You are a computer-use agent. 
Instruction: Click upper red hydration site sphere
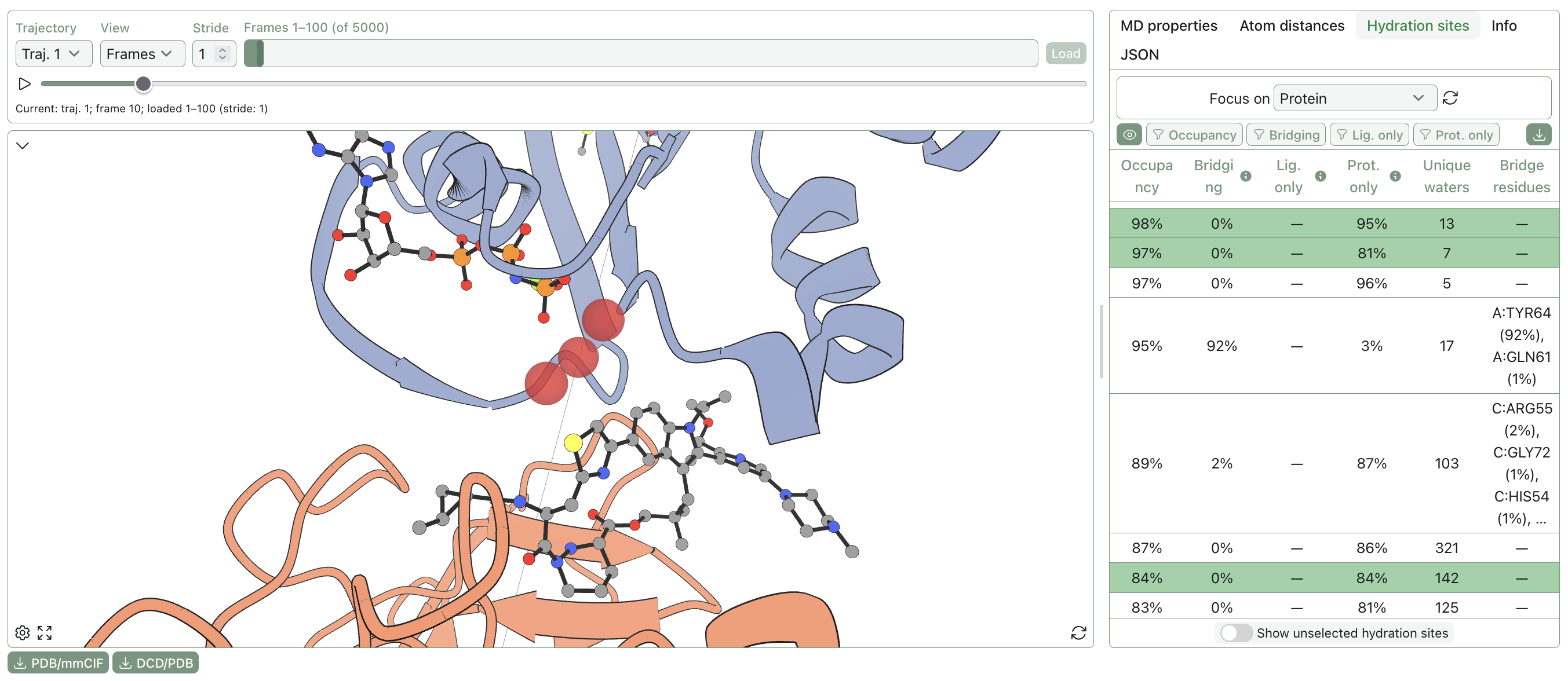tap(603, 319)
